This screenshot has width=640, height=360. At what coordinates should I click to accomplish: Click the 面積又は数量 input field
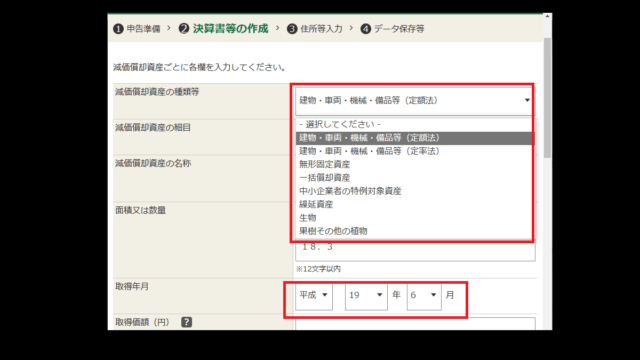click(x=415, y=248)
